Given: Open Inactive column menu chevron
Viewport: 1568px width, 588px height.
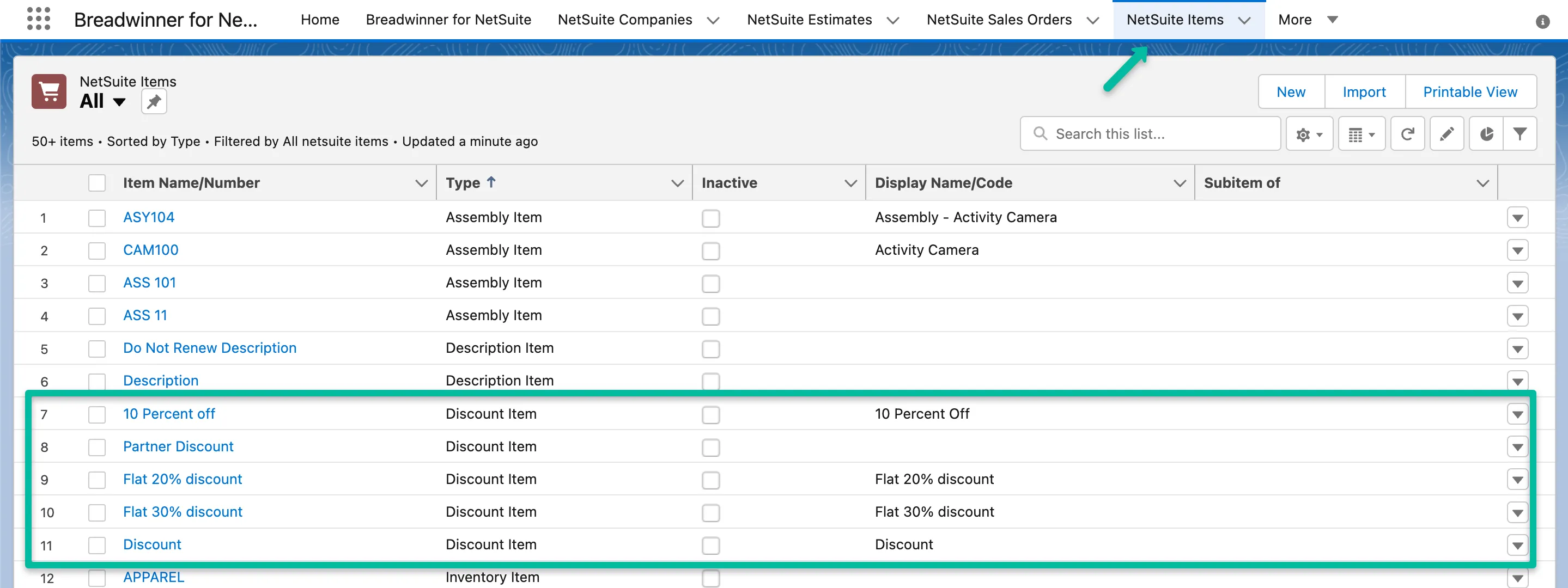Looking at the screenshot, I should [850, 183].
